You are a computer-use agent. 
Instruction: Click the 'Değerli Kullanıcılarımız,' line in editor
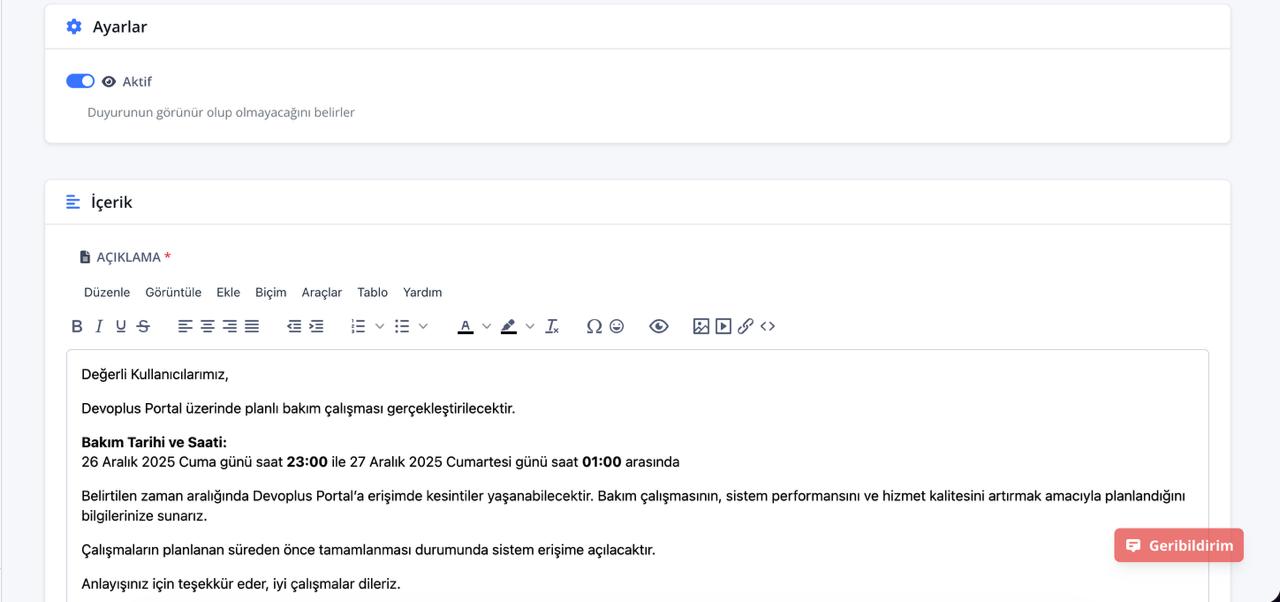click(x=155, y=375)
